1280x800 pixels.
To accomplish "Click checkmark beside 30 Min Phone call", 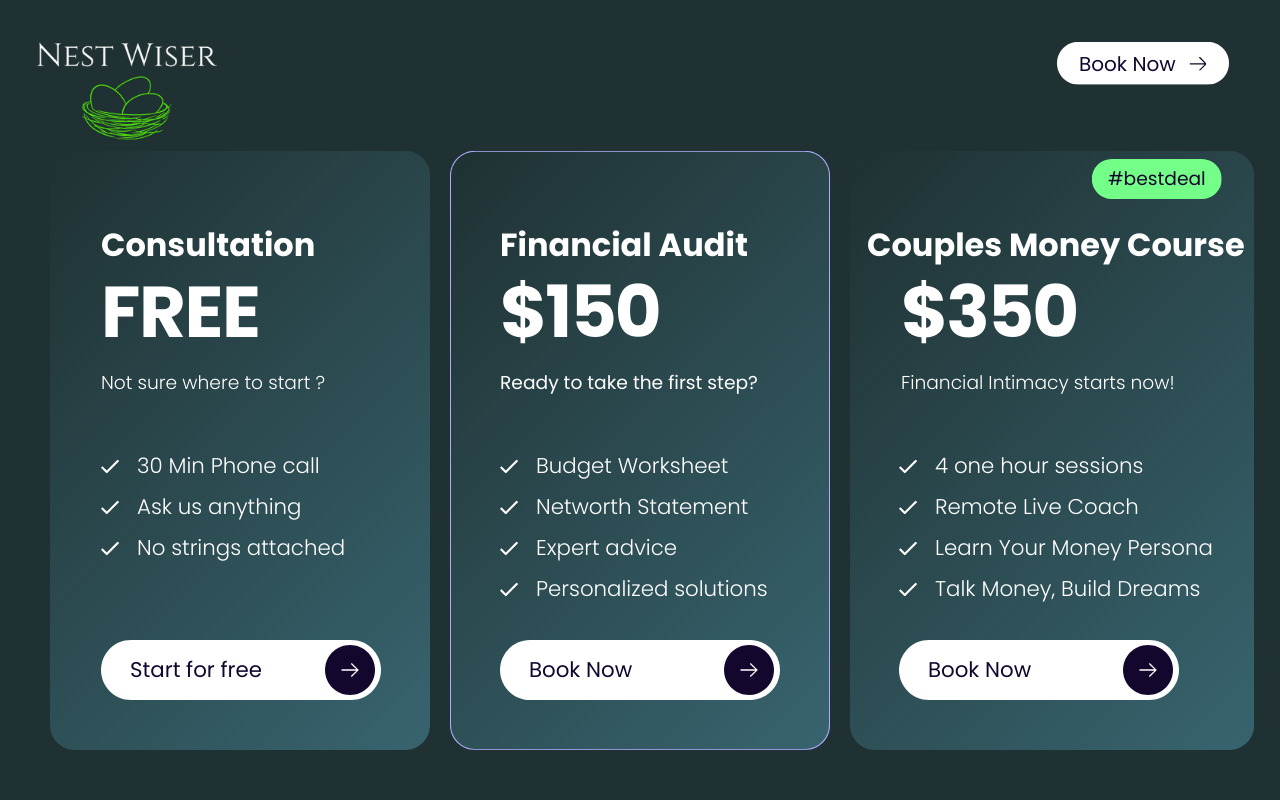I will (110, 467).
